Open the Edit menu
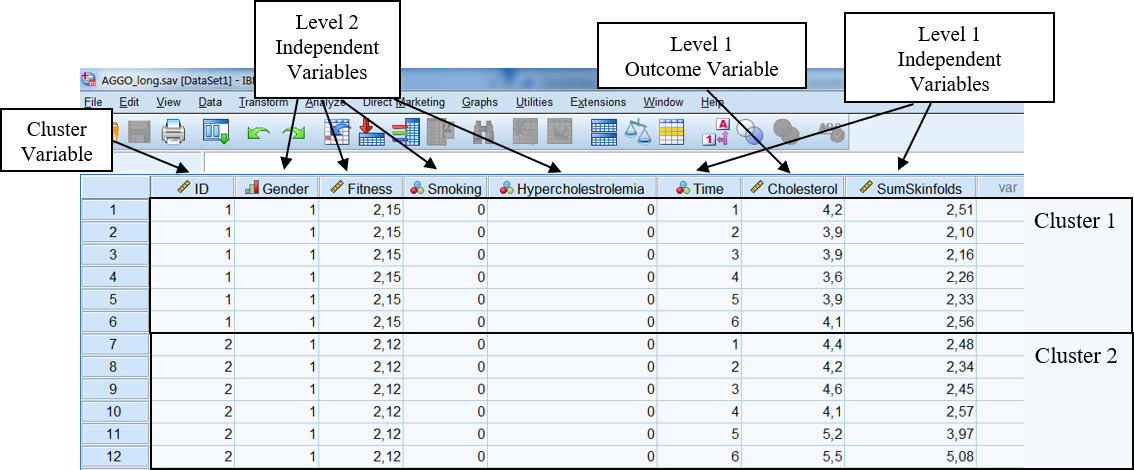This screenshot has height=470, width=1134. [129, 102]
